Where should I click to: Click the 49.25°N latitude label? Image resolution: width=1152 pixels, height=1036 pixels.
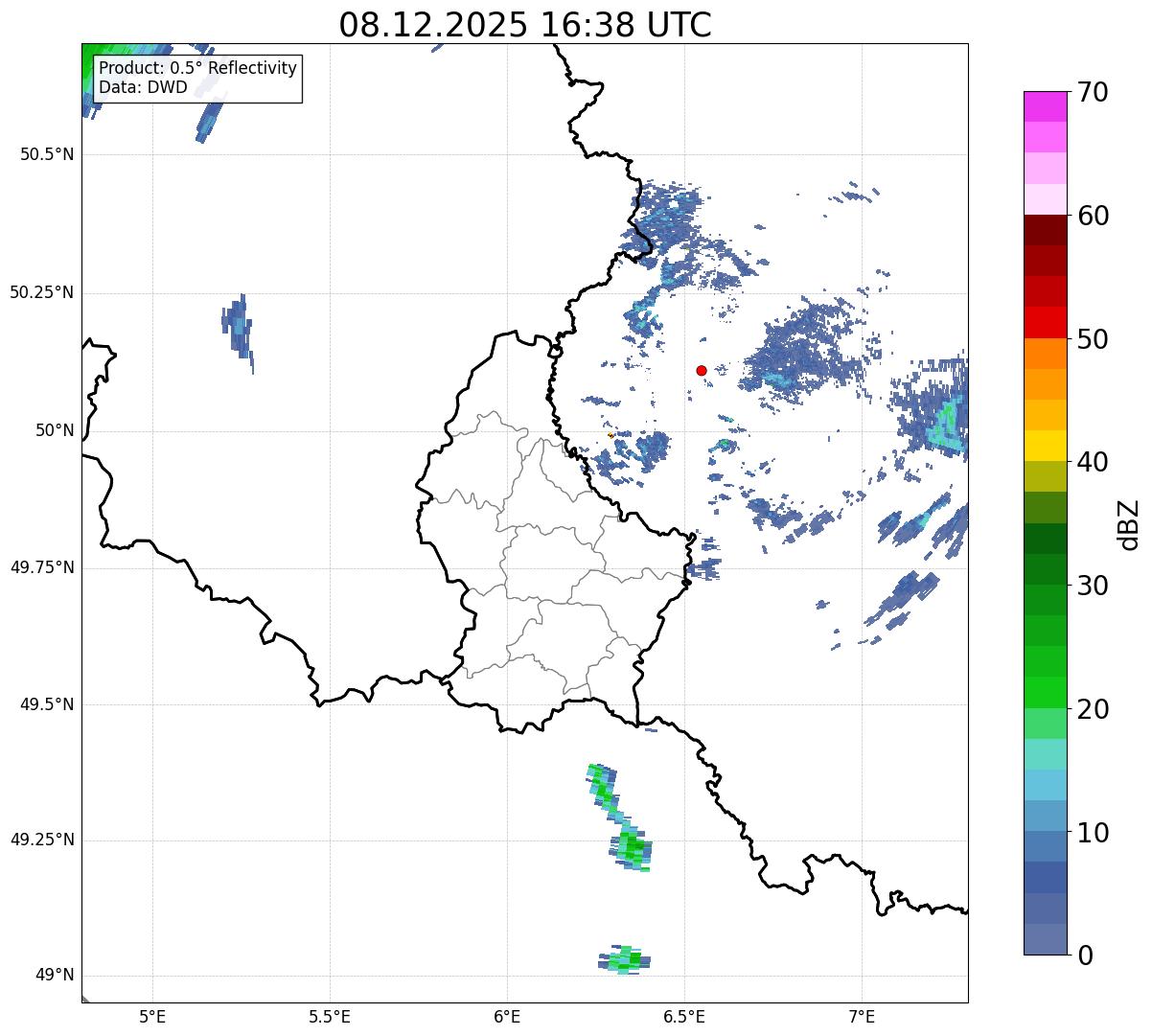pyautogui.click(x=42, y=840)
